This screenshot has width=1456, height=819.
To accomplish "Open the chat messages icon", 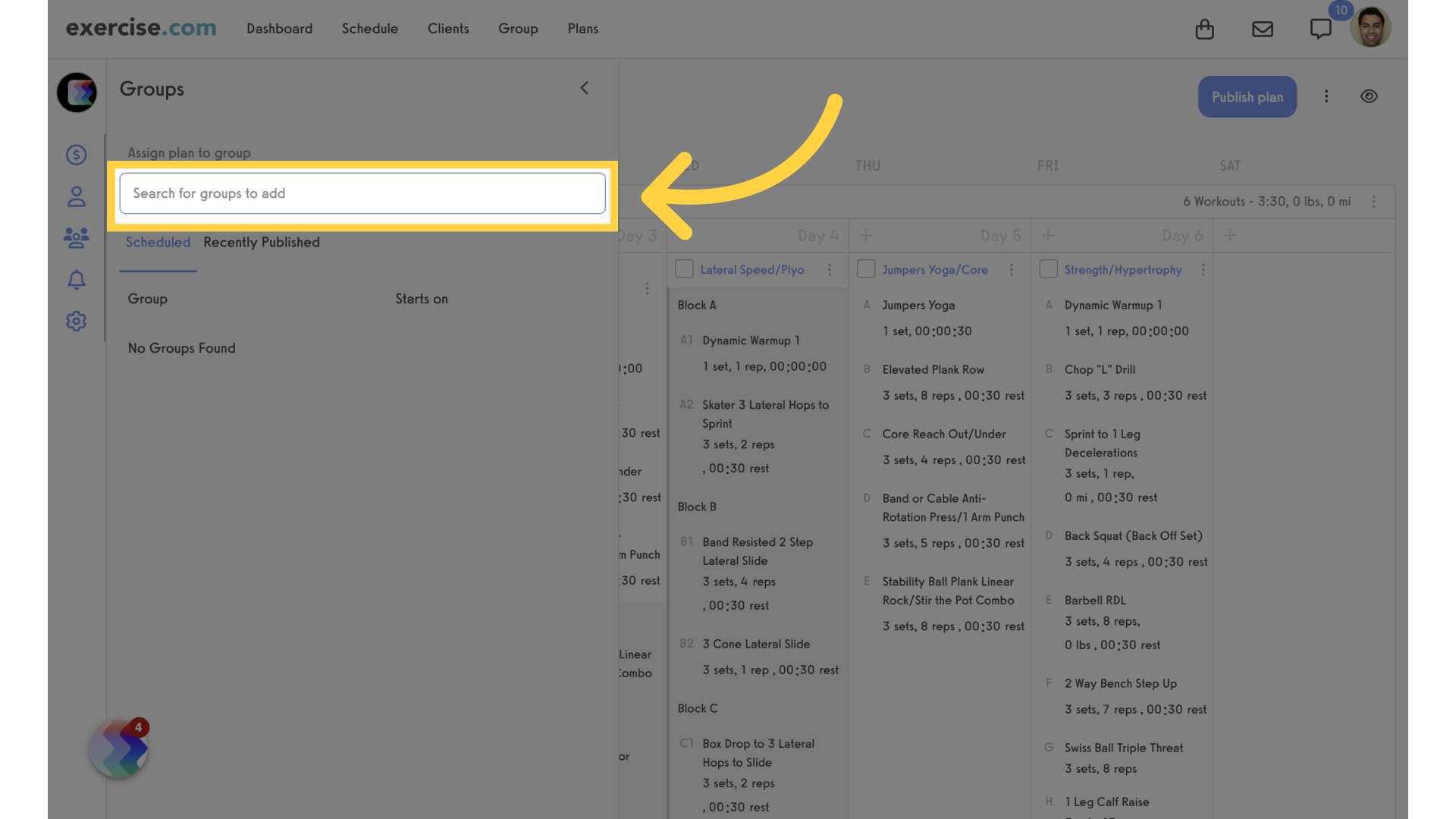I will (1320, 29).
